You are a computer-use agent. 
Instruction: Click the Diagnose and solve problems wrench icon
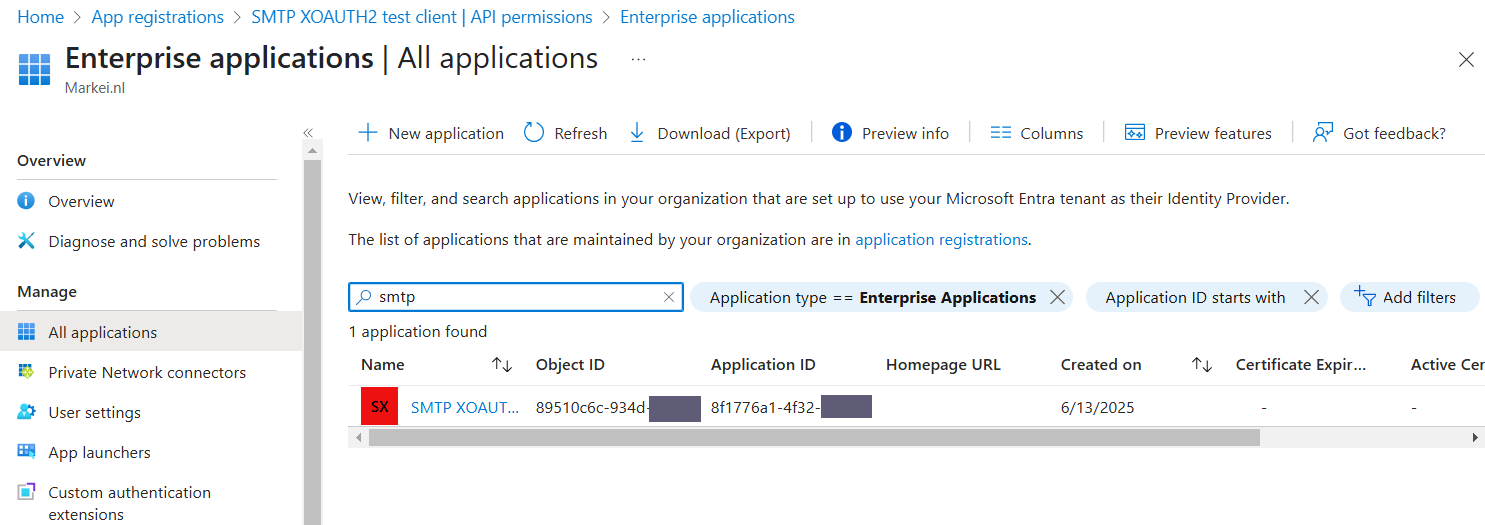point(27,241)
